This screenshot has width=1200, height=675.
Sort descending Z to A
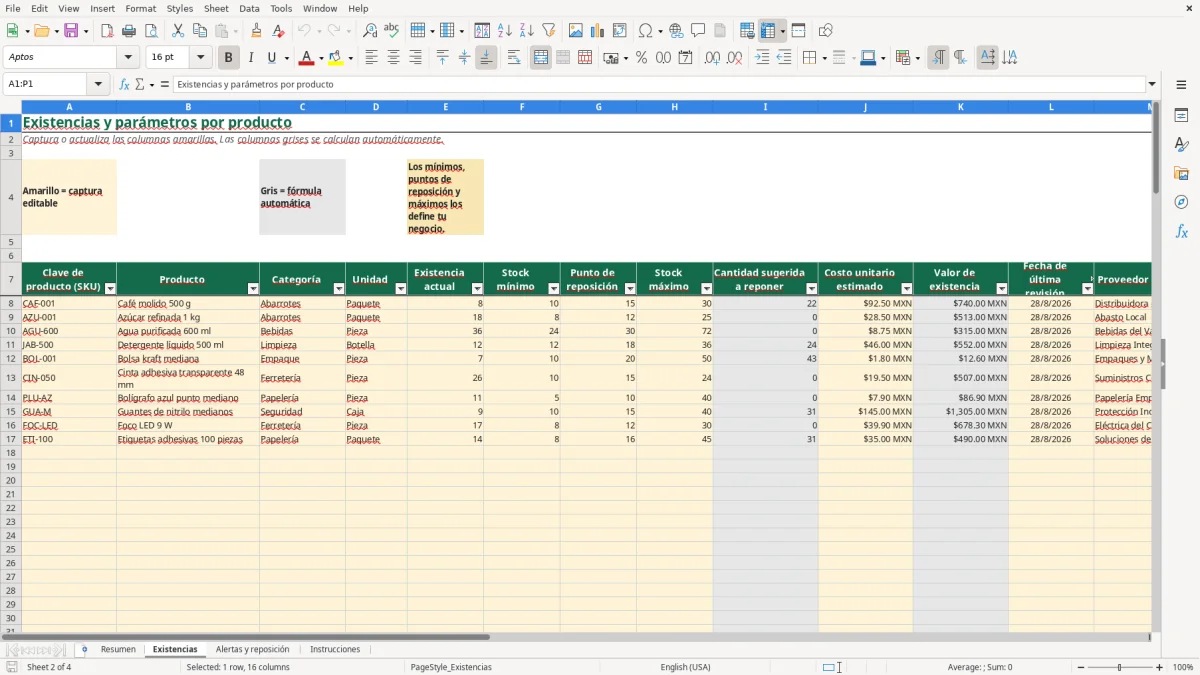click(527, 31)
